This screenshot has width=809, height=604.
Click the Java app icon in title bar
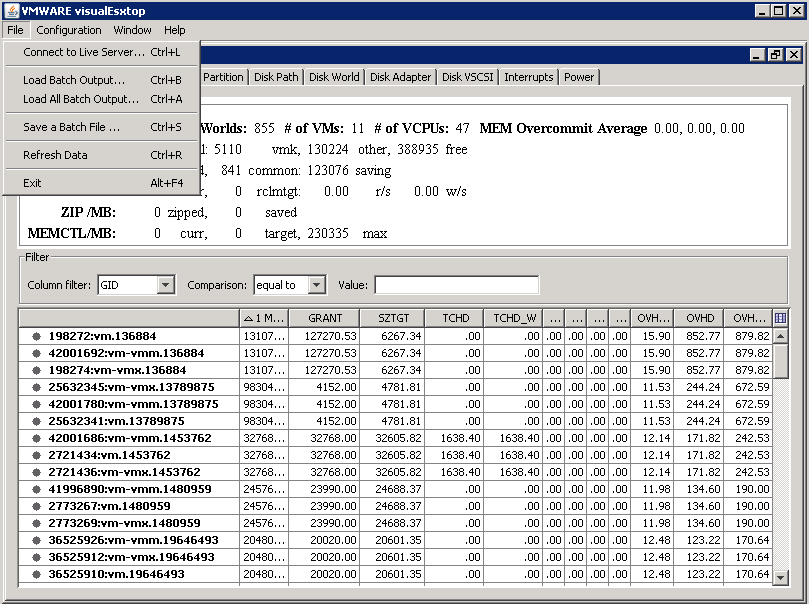pos(11,10)
